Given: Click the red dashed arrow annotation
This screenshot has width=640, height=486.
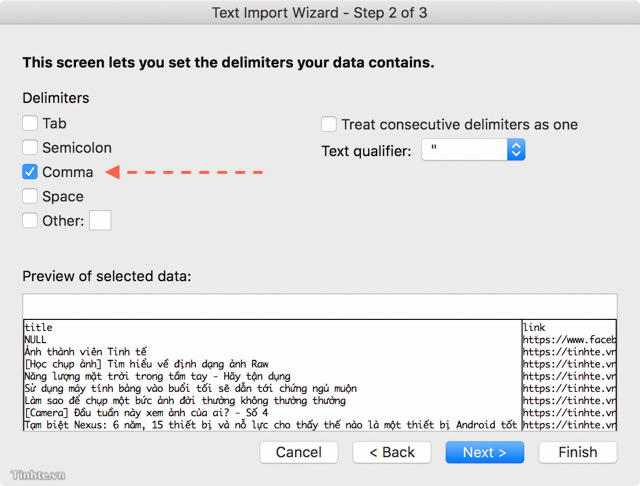Looking at the screenshot, I should click(x=184, y=172).
